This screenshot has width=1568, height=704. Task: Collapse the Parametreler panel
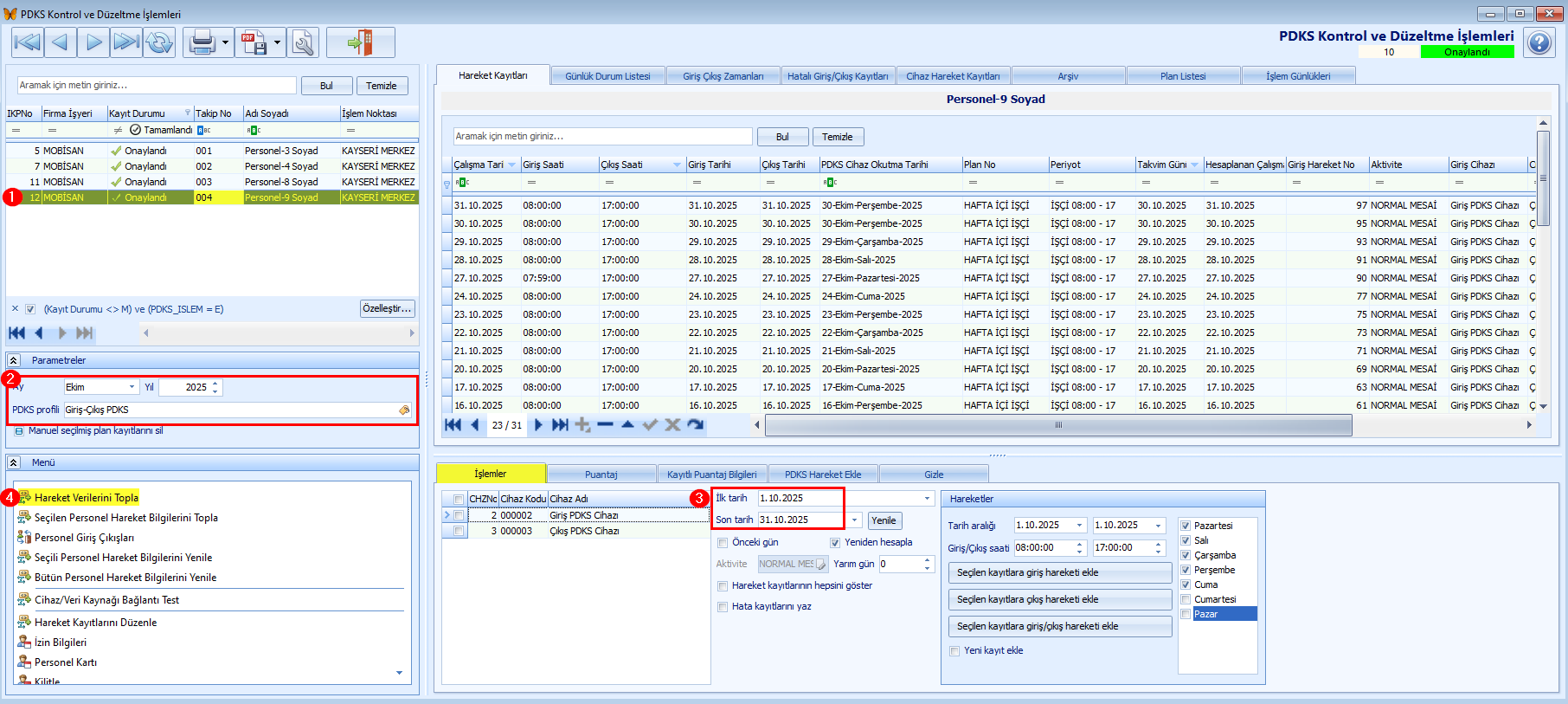[x=14, y=360]
